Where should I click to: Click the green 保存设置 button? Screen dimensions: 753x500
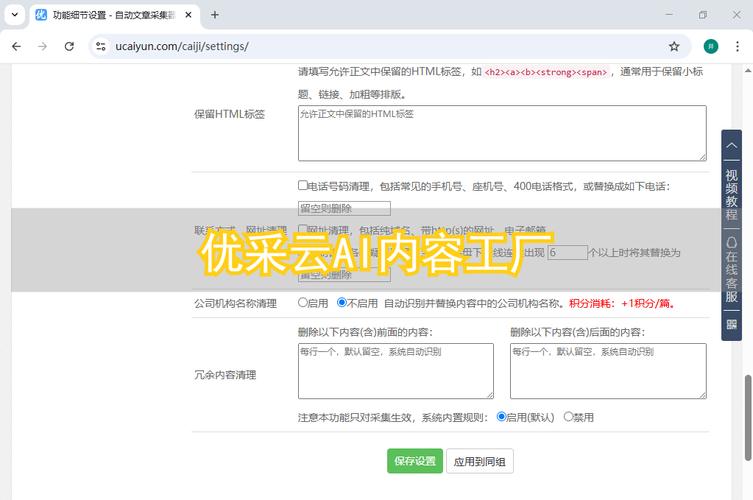415,461
